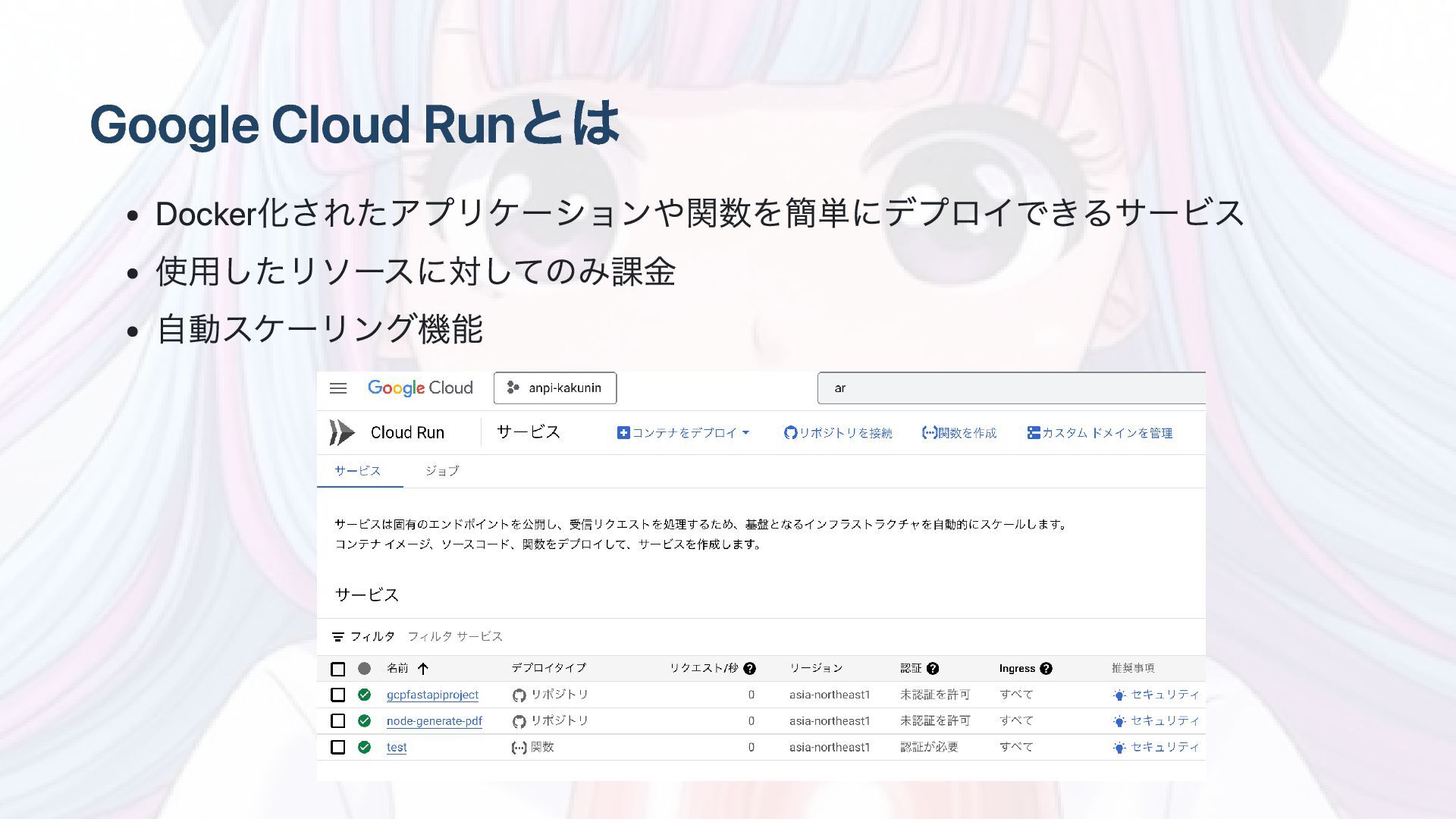Click the domain icon beside カスタム ドメインを管理
Viewport: 1456px width, 819px height.
[x=1033, y=433]
